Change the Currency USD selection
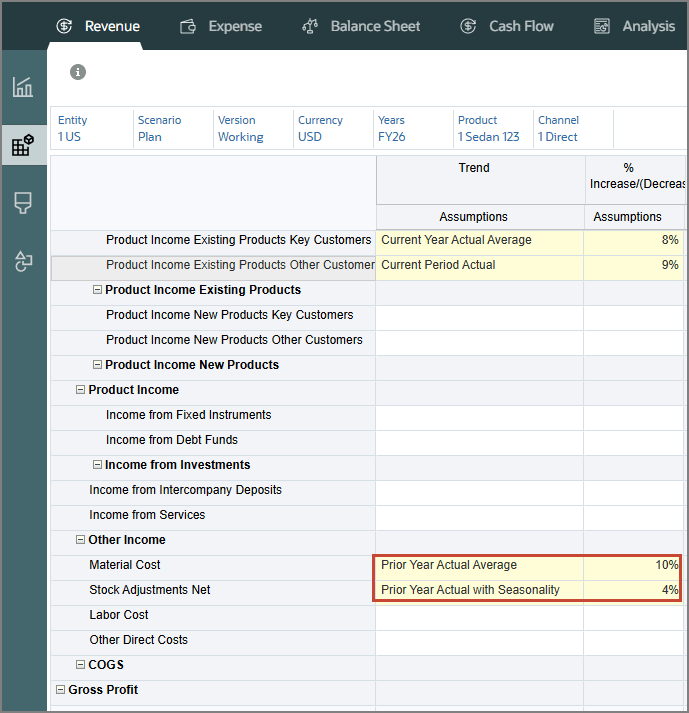 point(333,129)
